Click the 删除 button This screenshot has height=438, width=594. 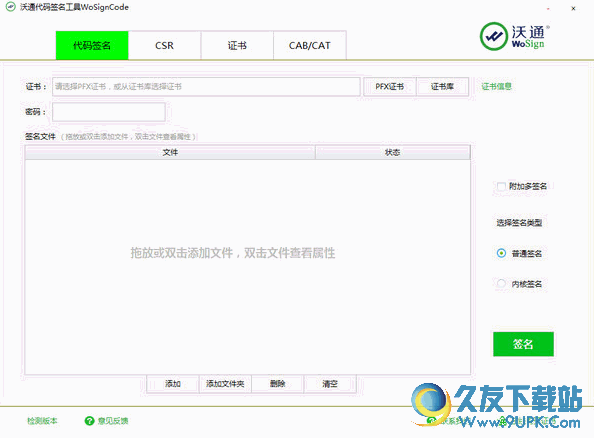click(x=277, y=384)
